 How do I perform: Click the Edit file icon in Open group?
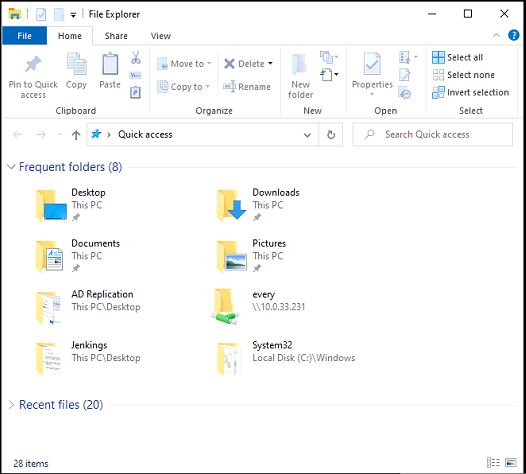[x=404, y=75]
